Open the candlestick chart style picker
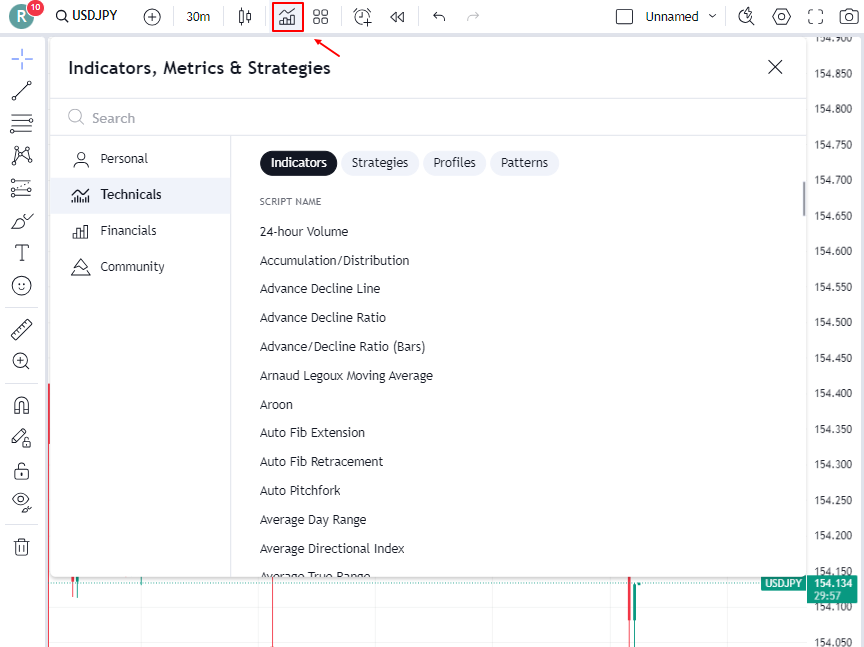The width and height of the screenshot is (864, 647). (245, 17)
